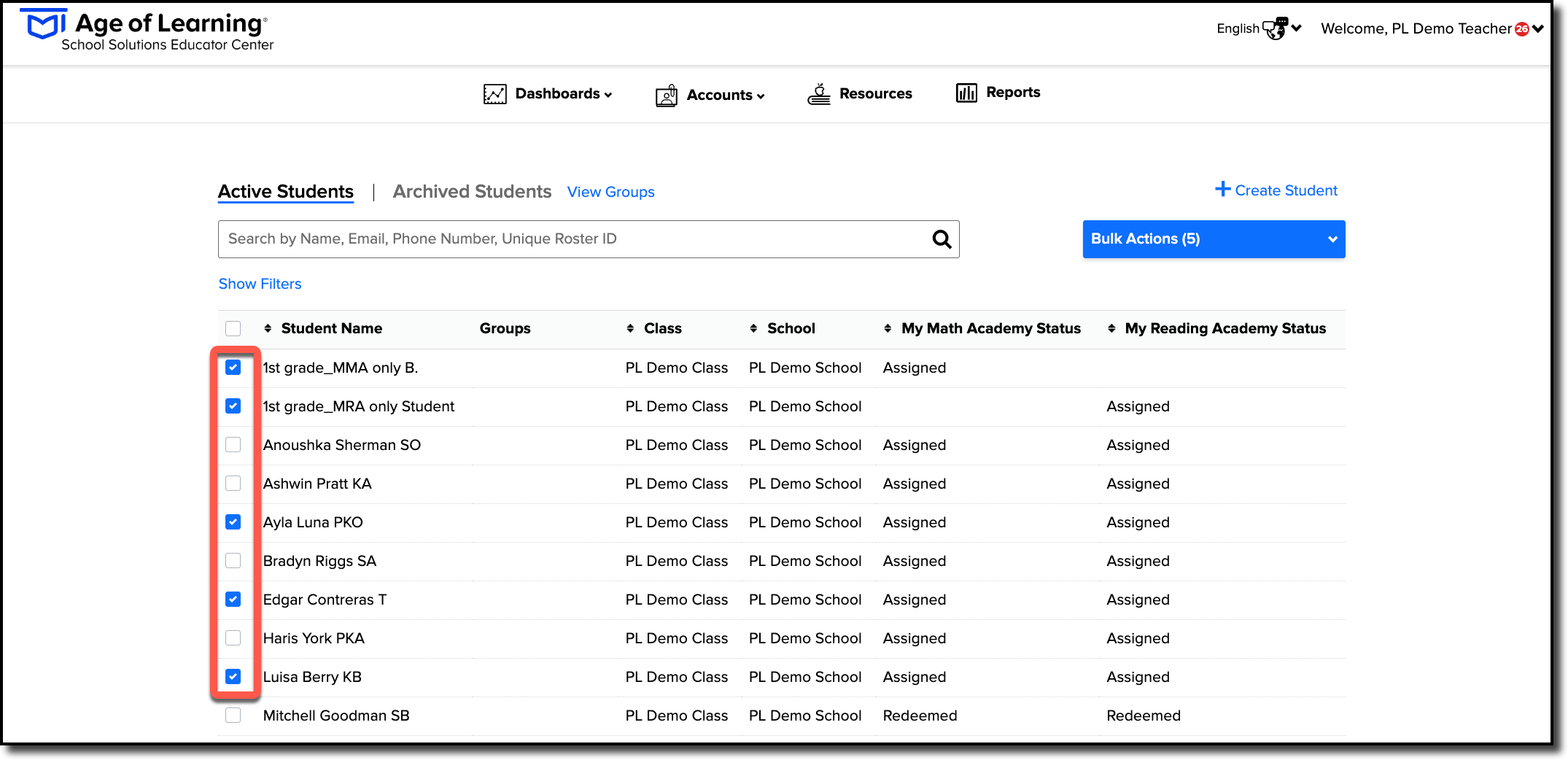The image size is (1568, 760).
Task: Uncheck Edgar Contreras T checkbox
Action: (233, 599)
